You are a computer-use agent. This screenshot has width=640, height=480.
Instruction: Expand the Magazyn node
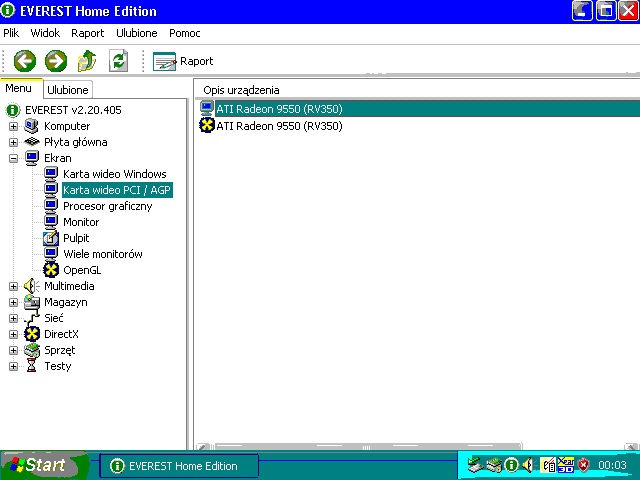click(x=13, y=302)
